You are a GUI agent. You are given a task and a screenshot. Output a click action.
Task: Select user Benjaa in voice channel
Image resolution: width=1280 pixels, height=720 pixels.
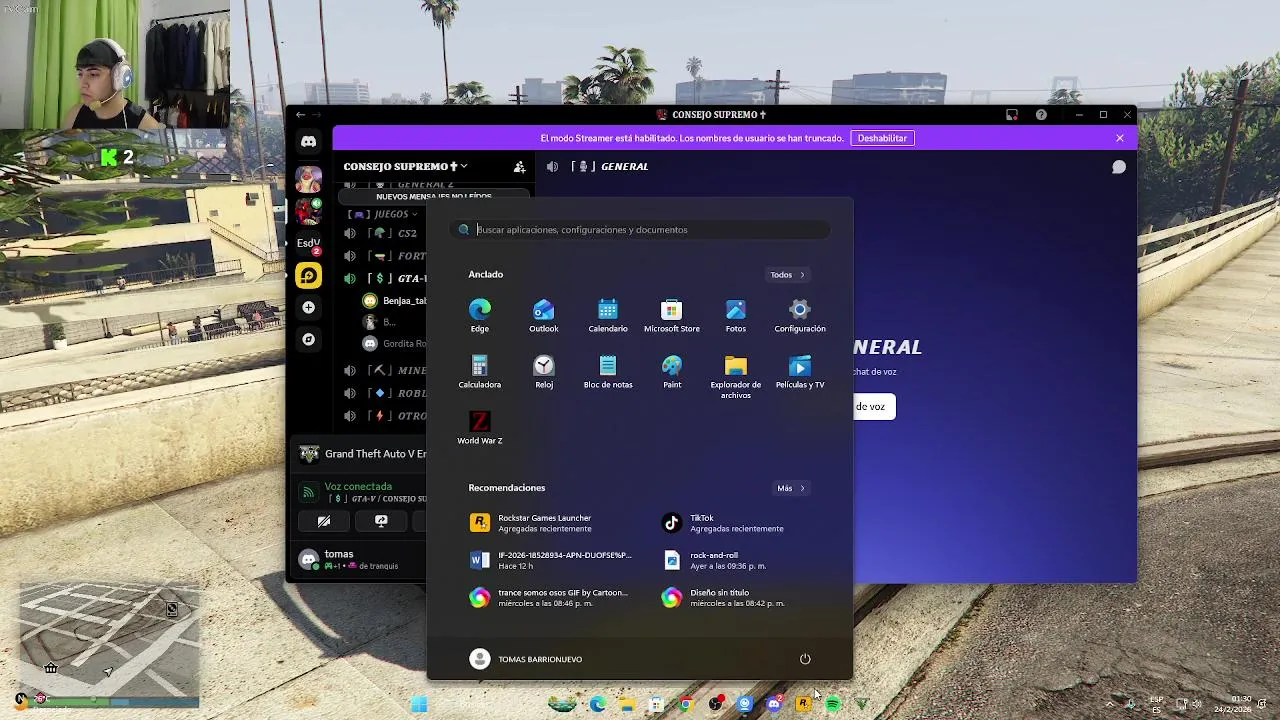pyautogui.click(x=394, y=301)
